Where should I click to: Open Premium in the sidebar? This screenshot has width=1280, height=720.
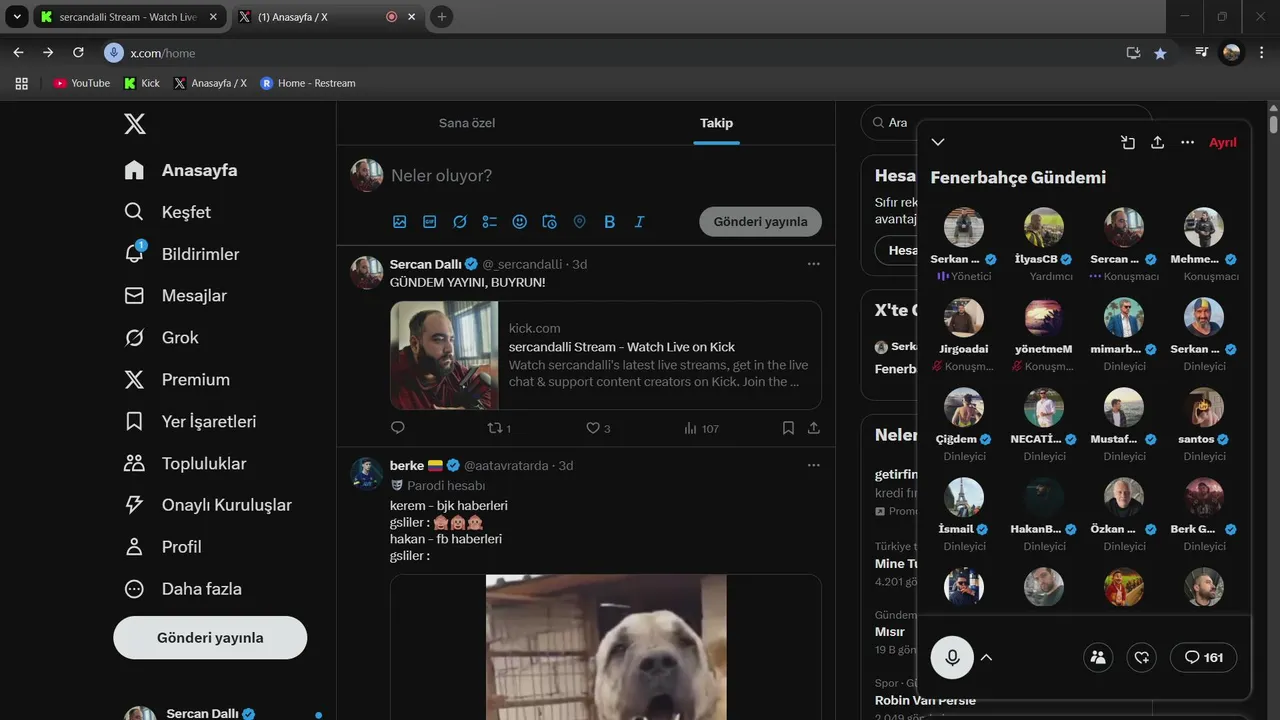point(176,380)
